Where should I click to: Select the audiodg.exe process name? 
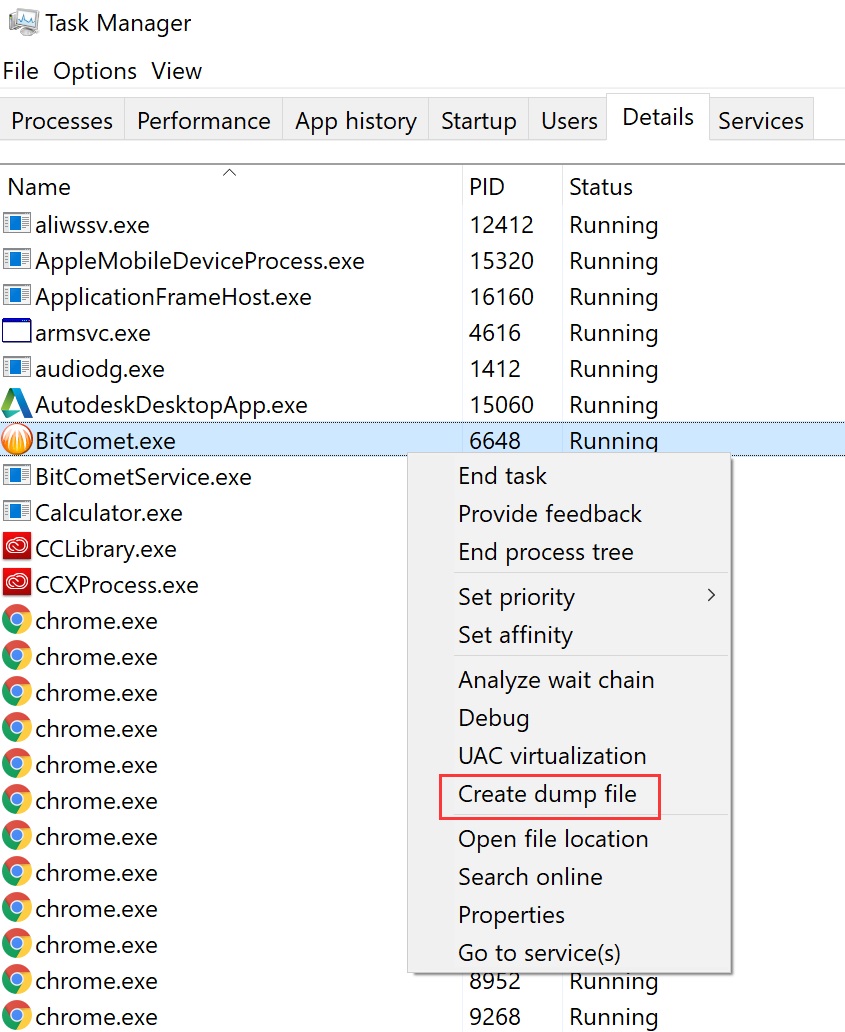click(99, 369)
